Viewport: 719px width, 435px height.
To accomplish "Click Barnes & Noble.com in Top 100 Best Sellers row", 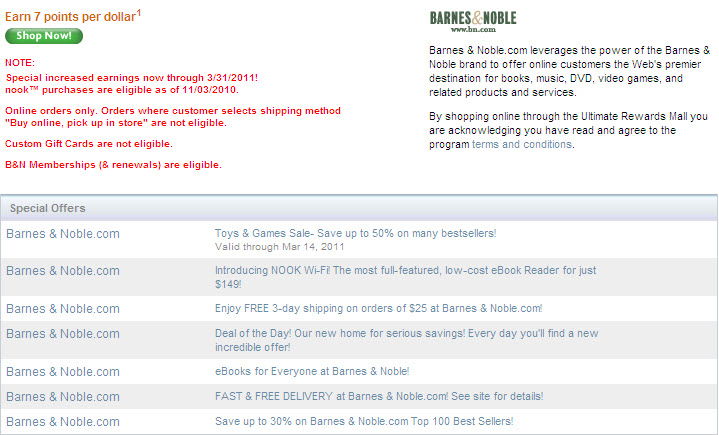I will coord(63,422).
